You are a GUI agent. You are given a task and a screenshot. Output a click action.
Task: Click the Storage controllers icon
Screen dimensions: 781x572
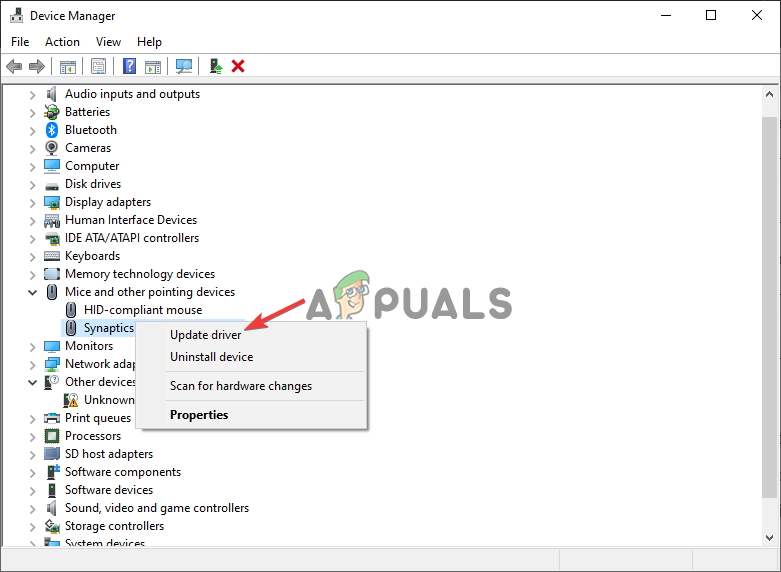click(x=52, y=526)
